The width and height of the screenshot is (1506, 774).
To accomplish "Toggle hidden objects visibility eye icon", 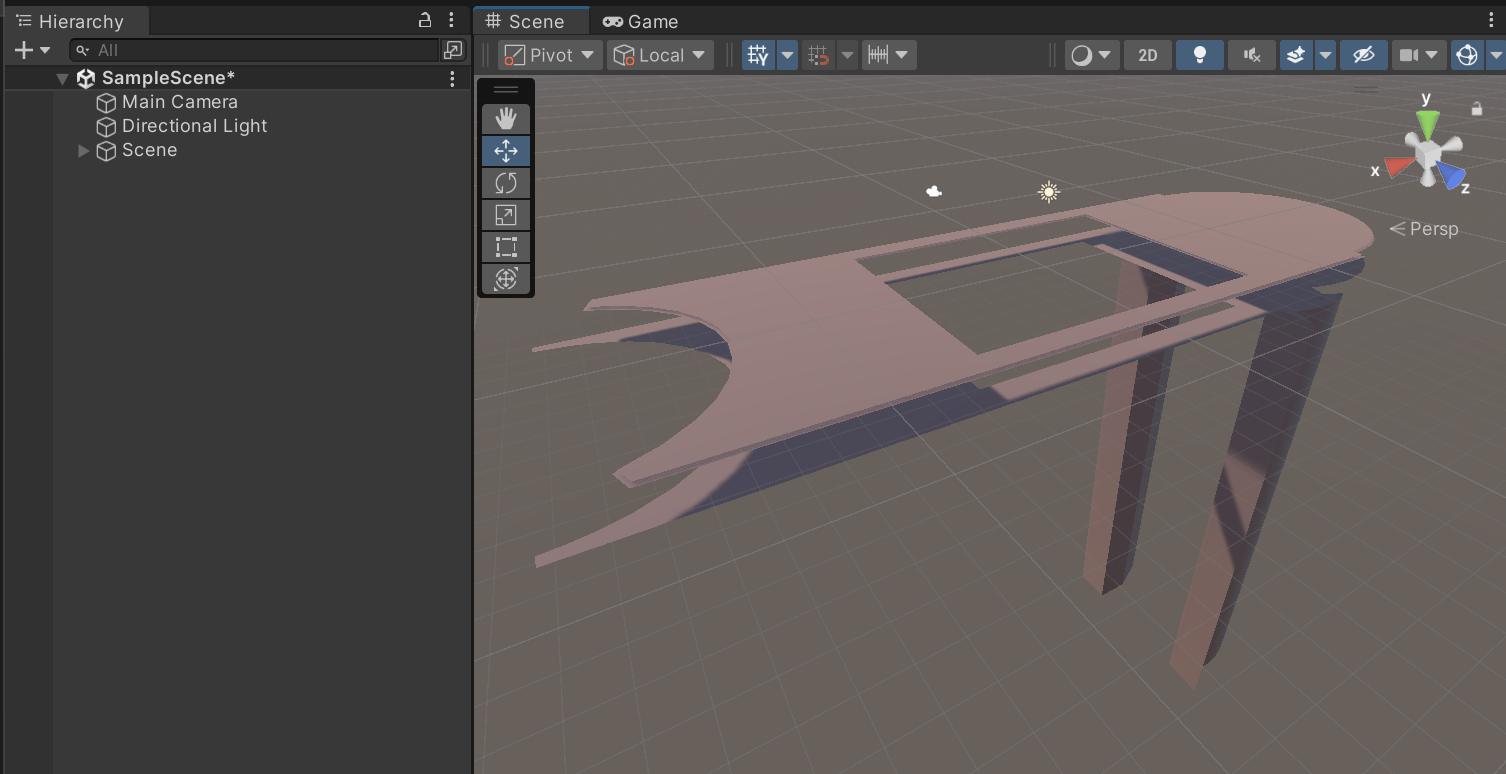I will click(x=1363, y=55).
